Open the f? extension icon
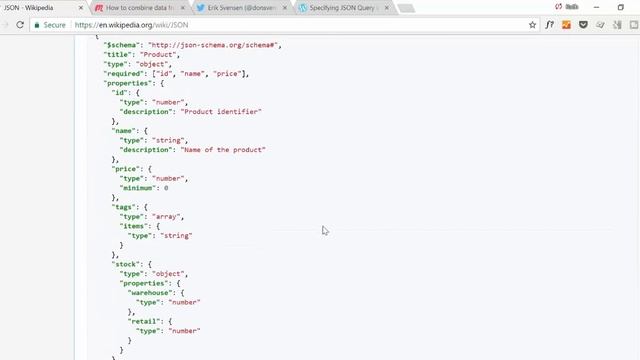The image size is (640, 360). [549, 25]
